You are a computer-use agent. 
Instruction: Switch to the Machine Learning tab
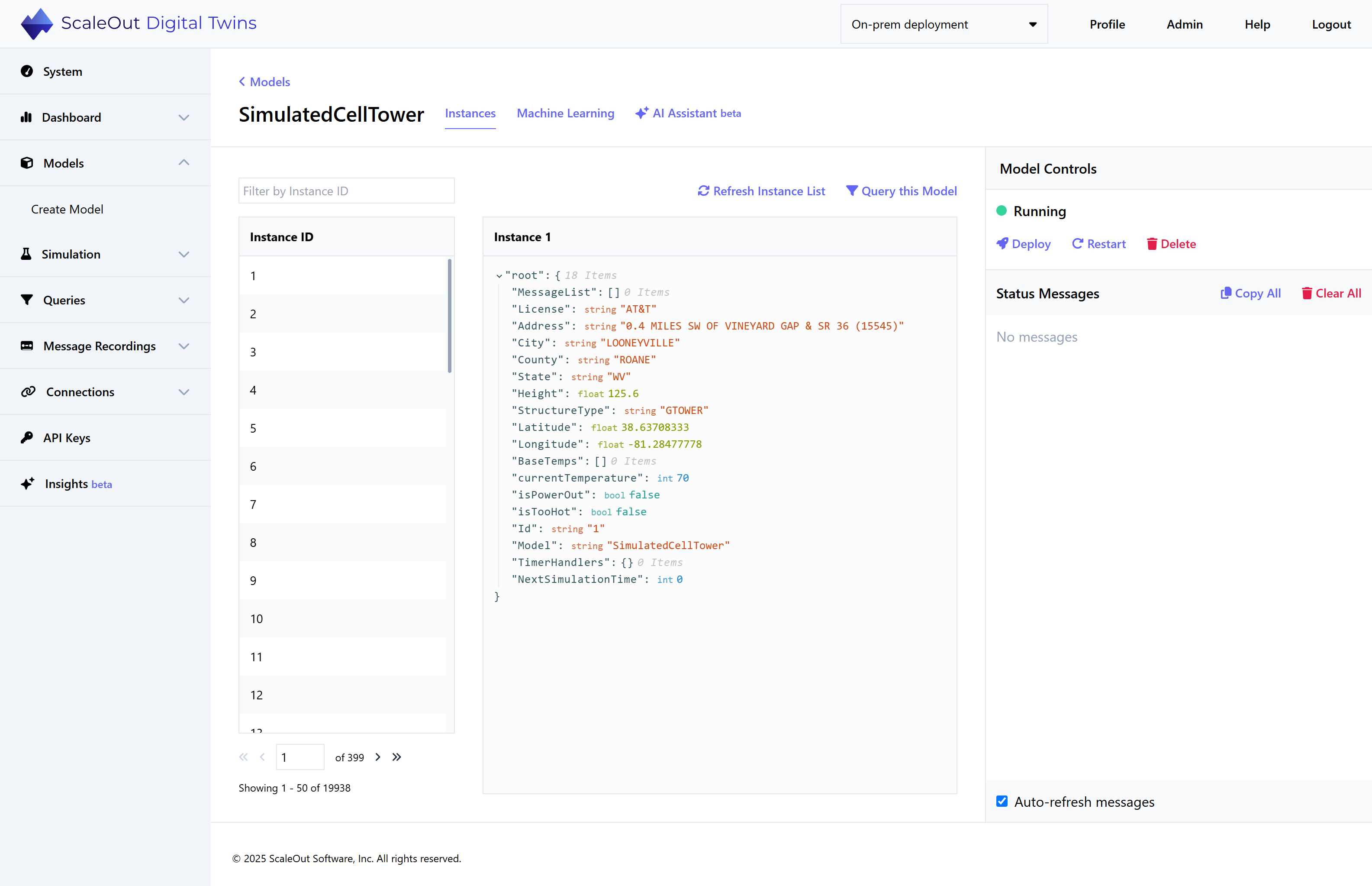tap(565, 113)
